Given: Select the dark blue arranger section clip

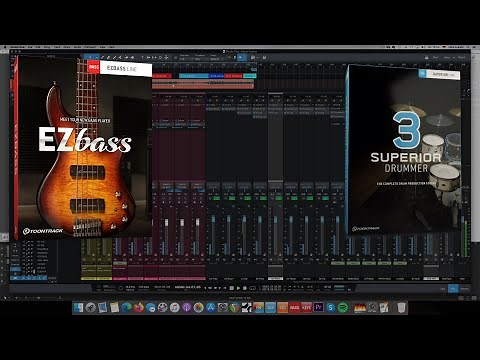Looking at the screenshot, I should (216, 76).
